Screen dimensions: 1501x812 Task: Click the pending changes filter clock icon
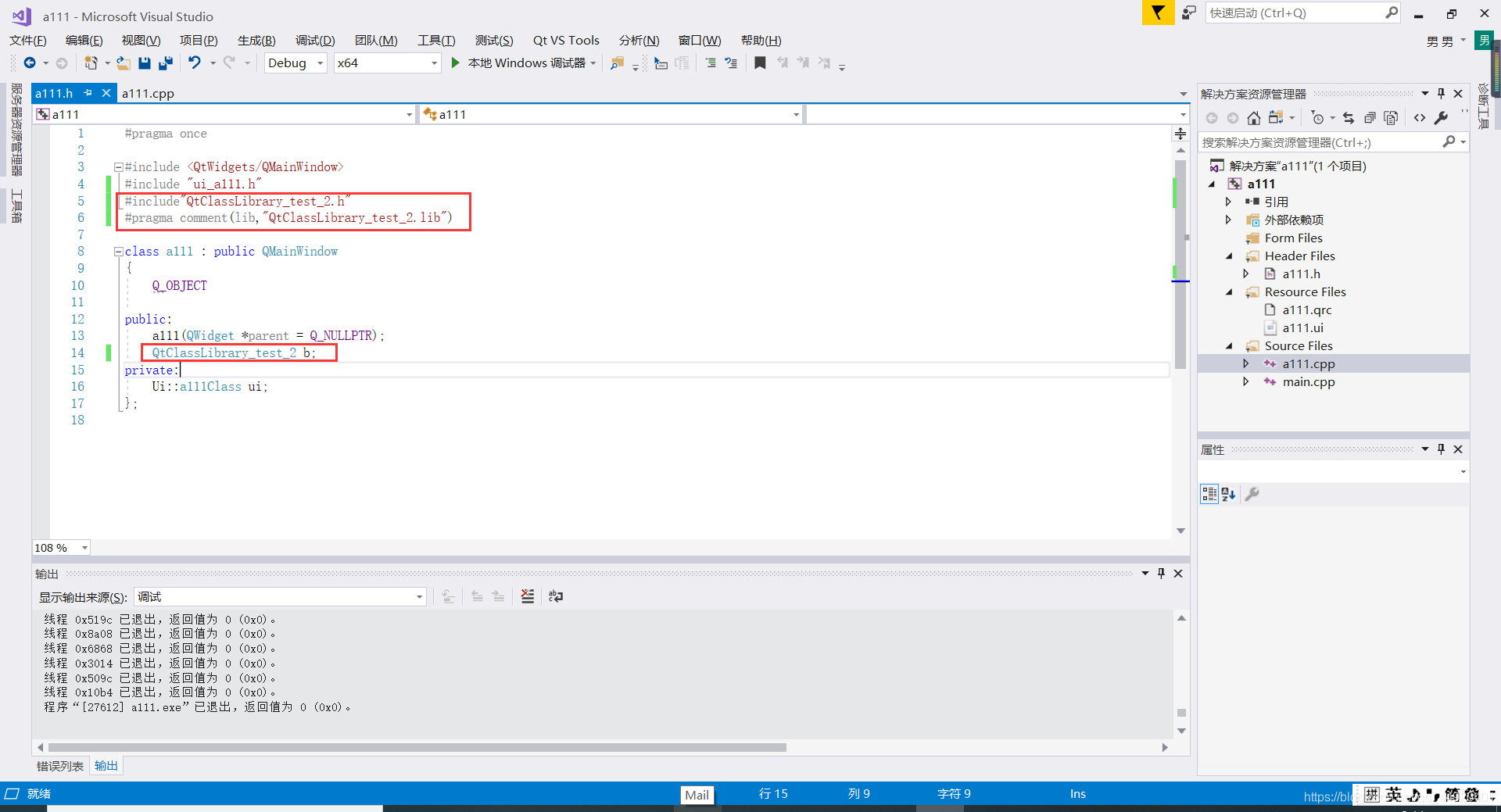click(1318, 118)
